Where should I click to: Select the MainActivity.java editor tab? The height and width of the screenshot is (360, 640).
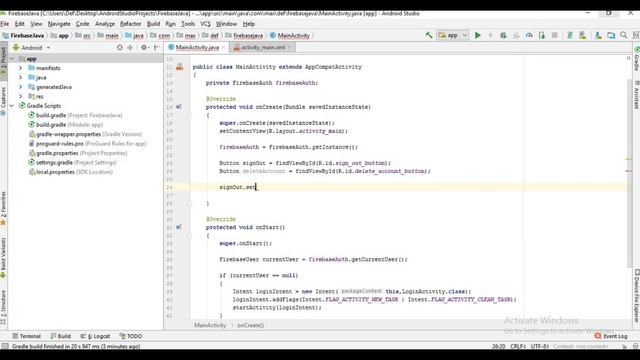(197, 47)
